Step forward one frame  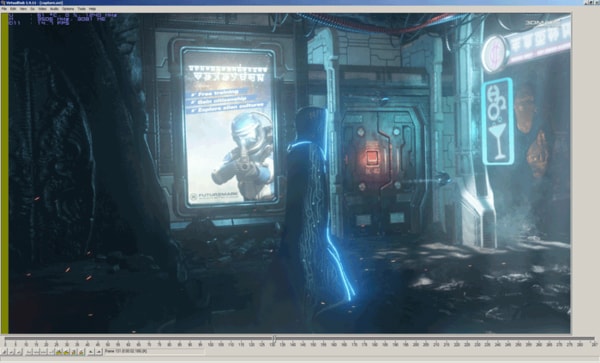coord(43,352)
